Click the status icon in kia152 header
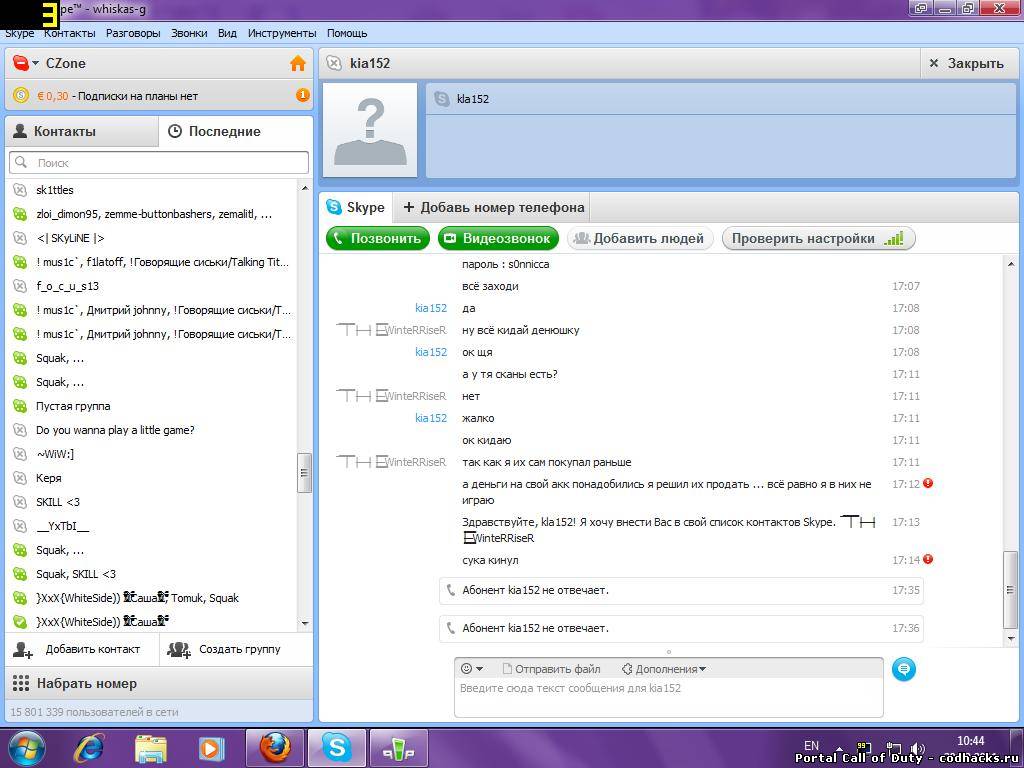Viewport: 1024px width, 768px height. point(334,63)
